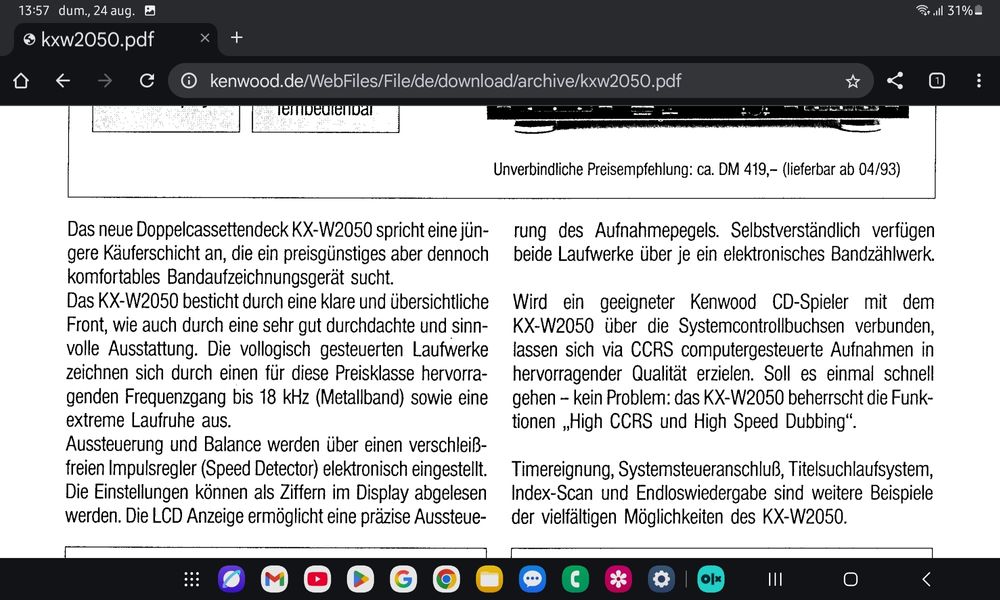
Task: Click the line 'der vielfältigen Möglichkeiten des KX-W2050.'
Action: point(679,517)
